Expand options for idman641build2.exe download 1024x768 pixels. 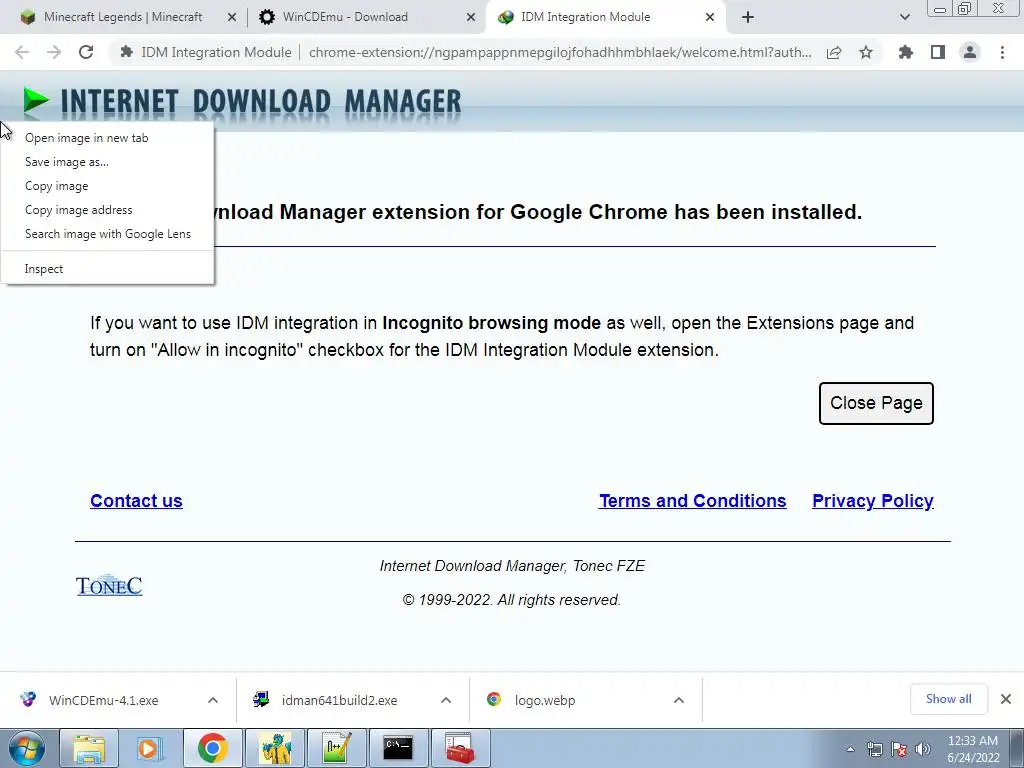pyautogui.click(x=446, y=700)
